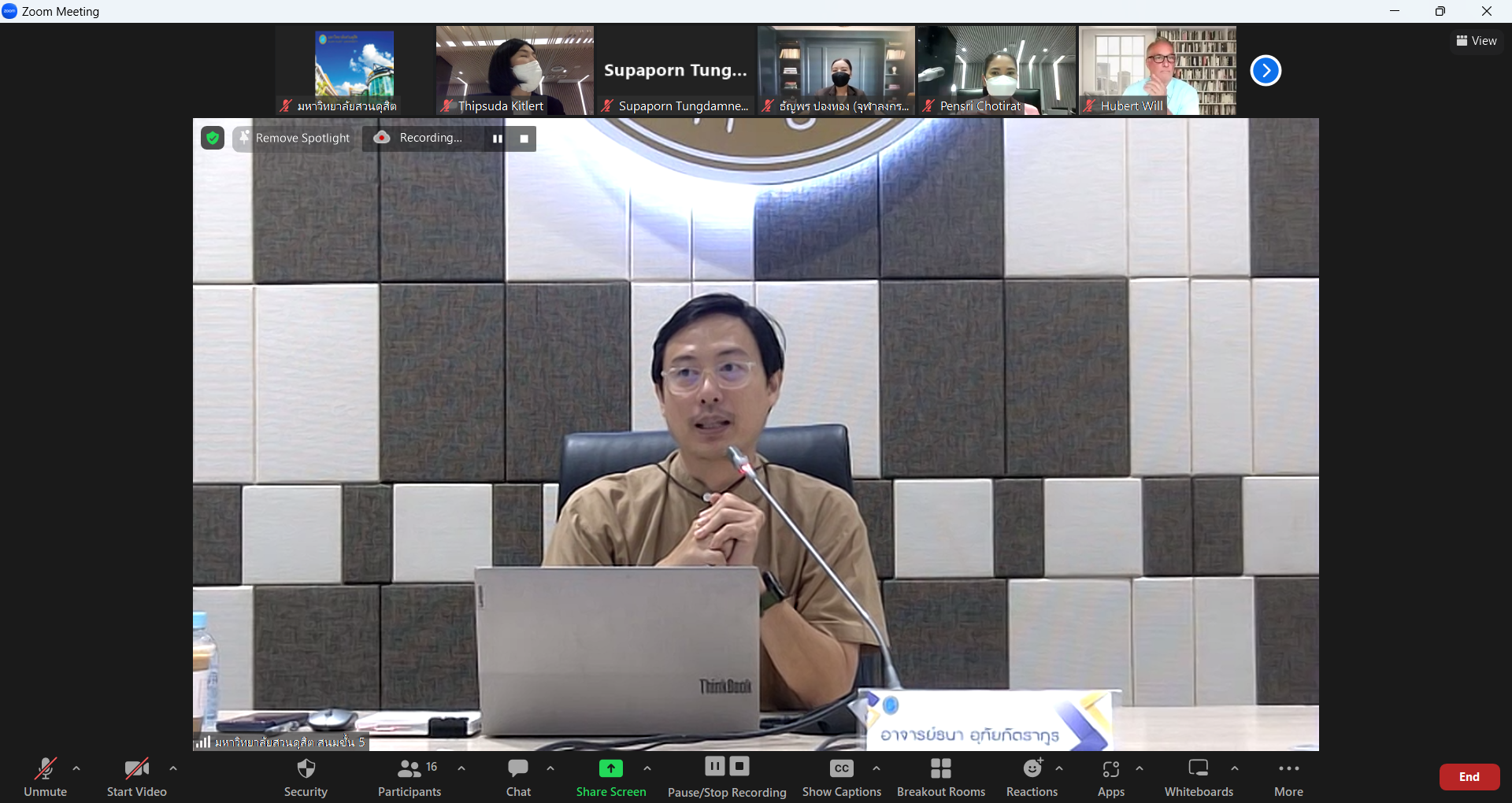The height and width of the screenshot is (803, 1512).
Task: Select the ธัญพร ปองทอง participant thumbnail
Action: (x=836, y=71)
